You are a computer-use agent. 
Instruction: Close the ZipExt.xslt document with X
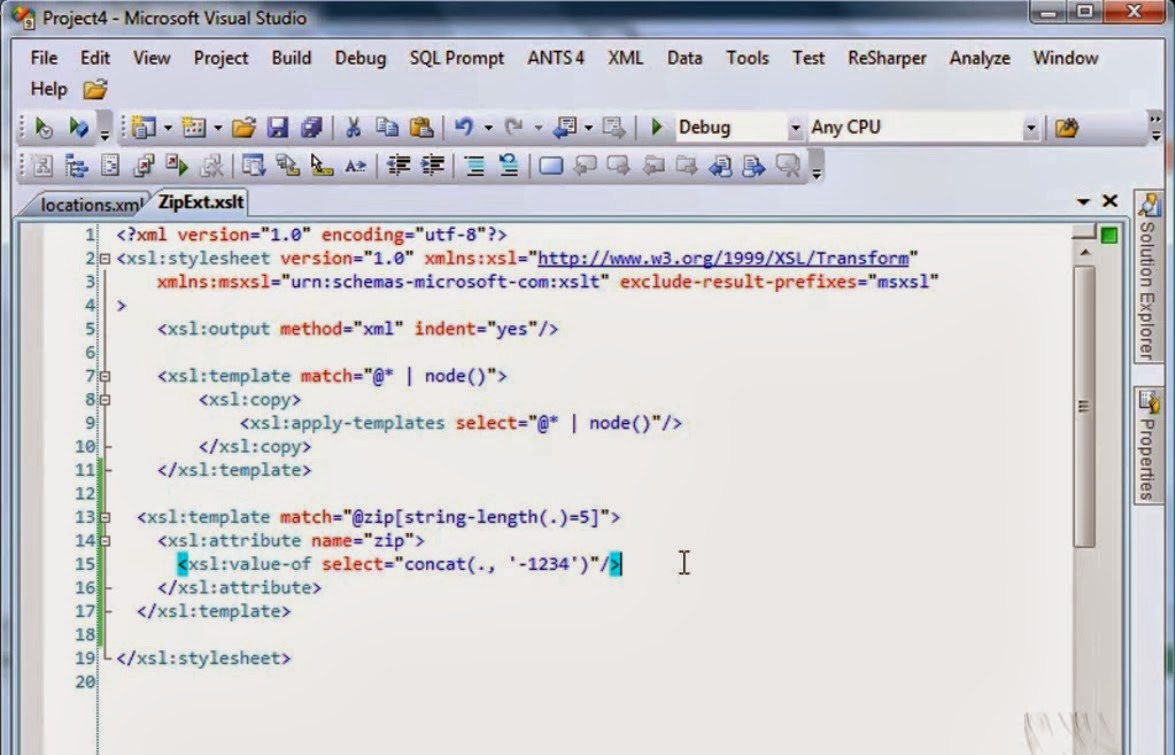(1110, 201)
